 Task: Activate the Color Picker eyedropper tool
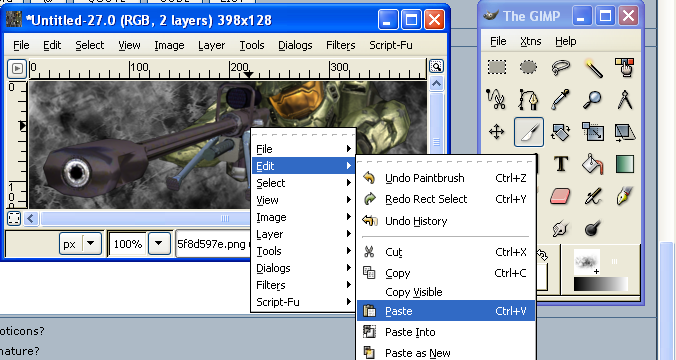(561, 100)
